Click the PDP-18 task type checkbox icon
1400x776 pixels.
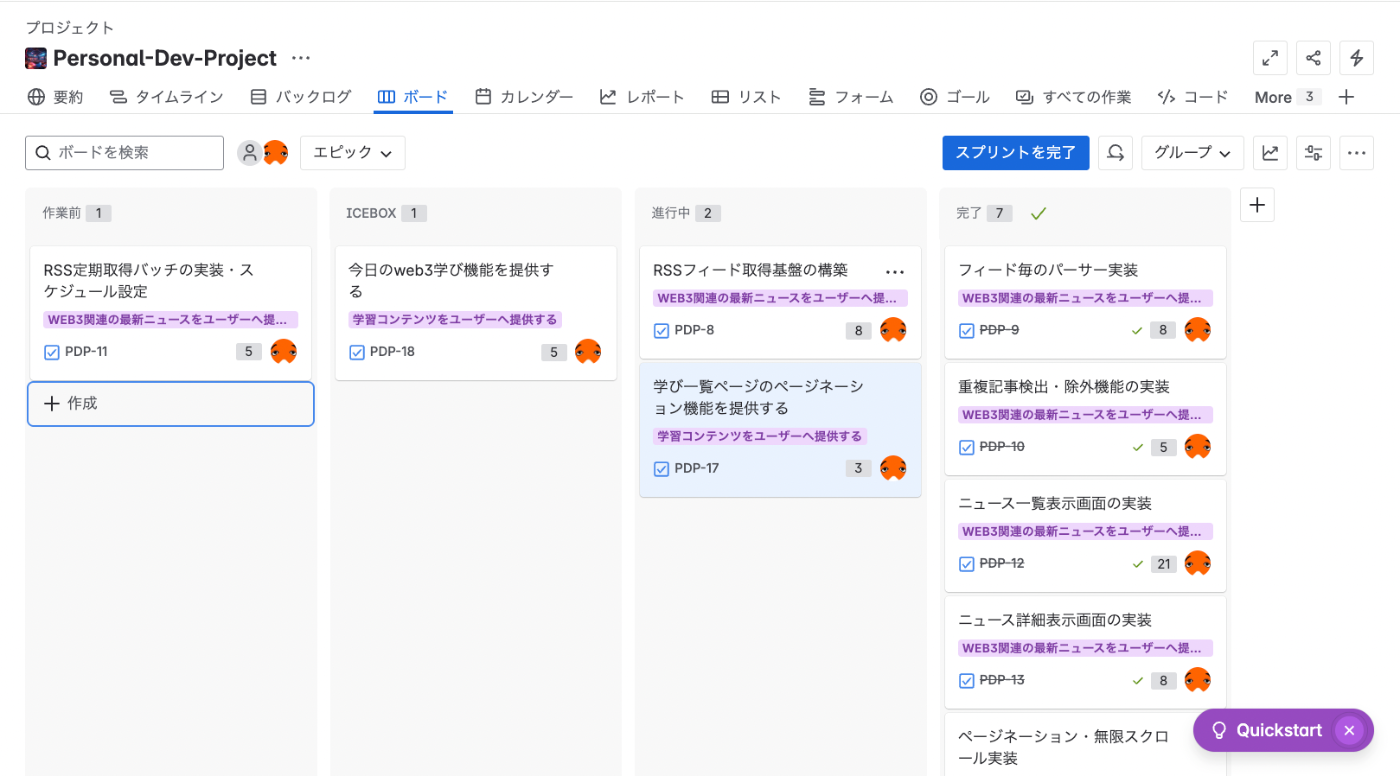[x=357, y=352]
